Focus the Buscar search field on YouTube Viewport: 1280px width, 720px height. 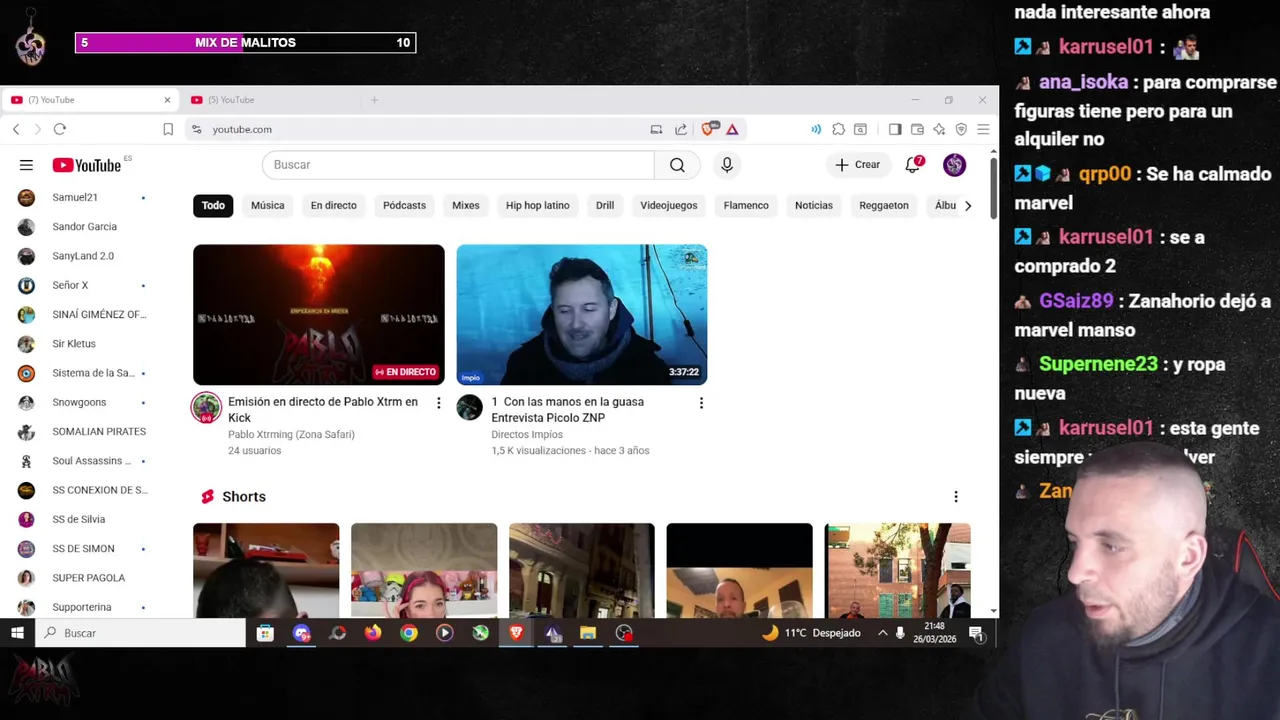point(458,165)
